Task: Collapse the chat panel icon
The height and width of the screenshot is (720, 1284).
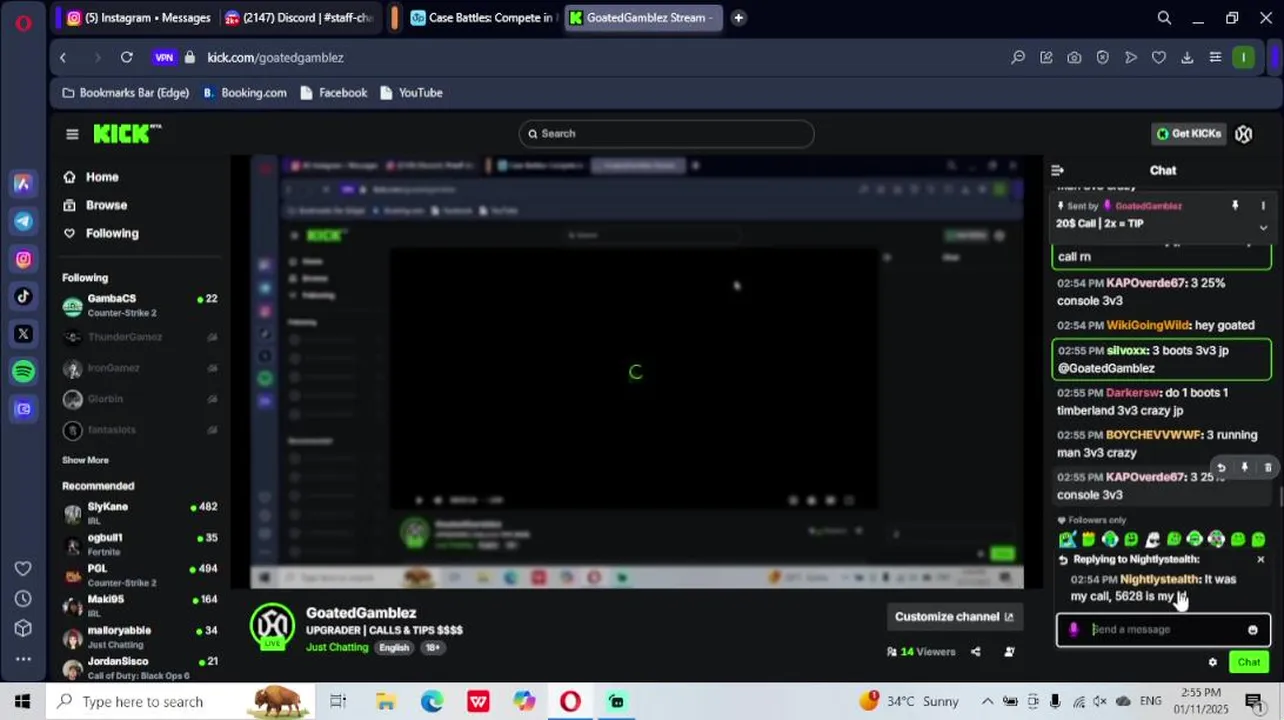Action: 1058,170
